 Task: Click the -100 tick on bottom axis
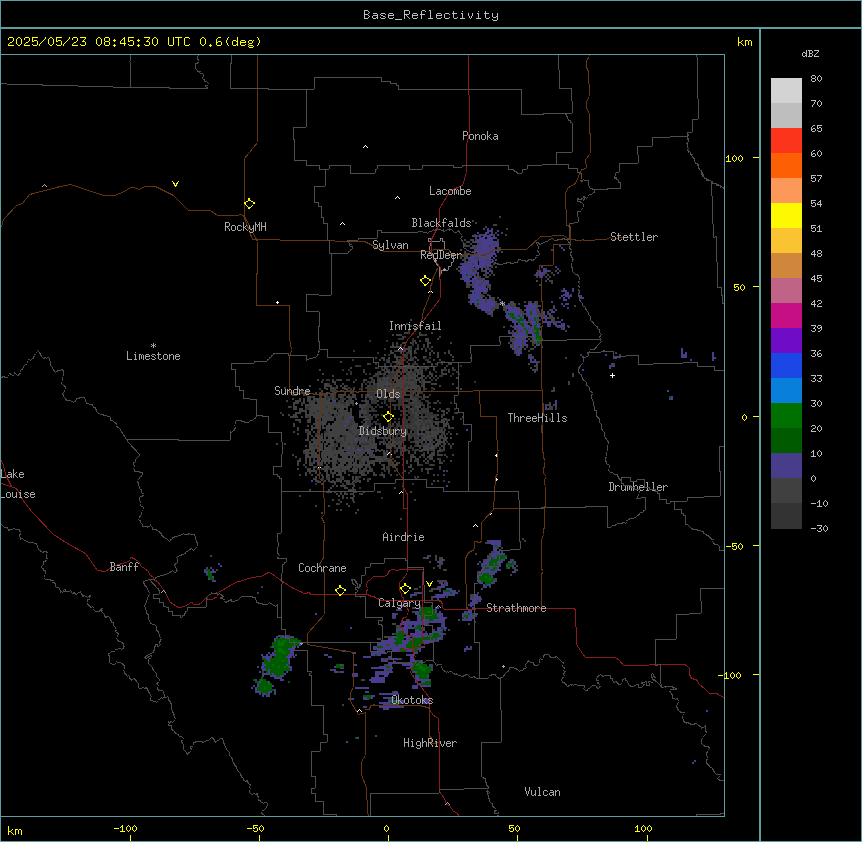pyautogui.click(x=125, y=828)
